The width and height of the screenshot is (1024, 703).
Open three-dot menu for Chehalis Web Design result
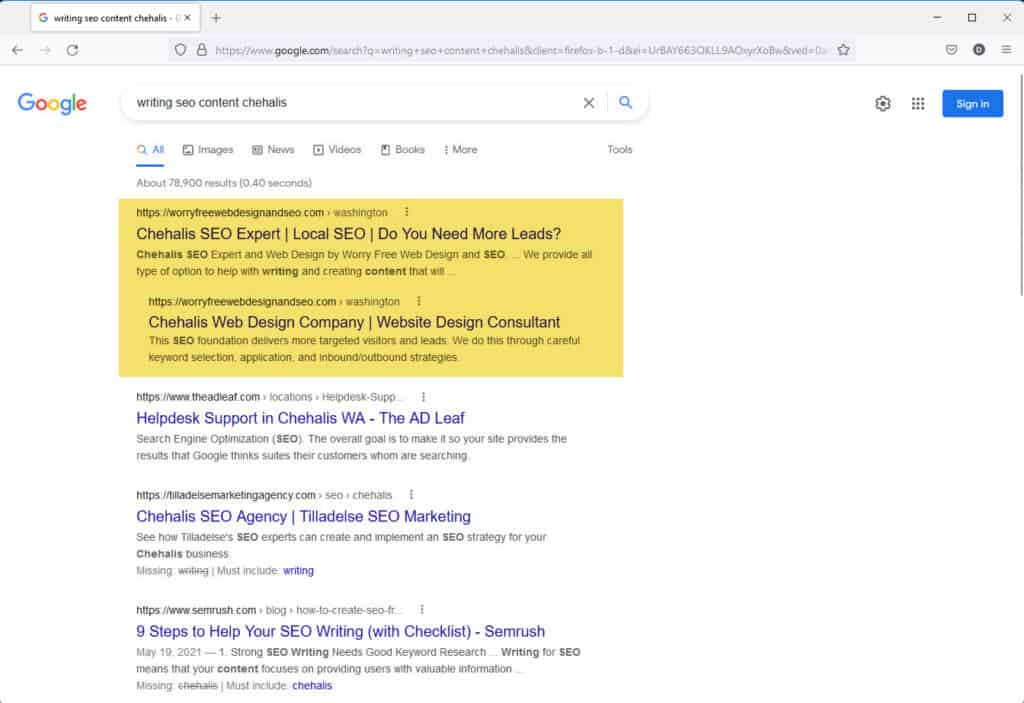click(x=419, y=301)
